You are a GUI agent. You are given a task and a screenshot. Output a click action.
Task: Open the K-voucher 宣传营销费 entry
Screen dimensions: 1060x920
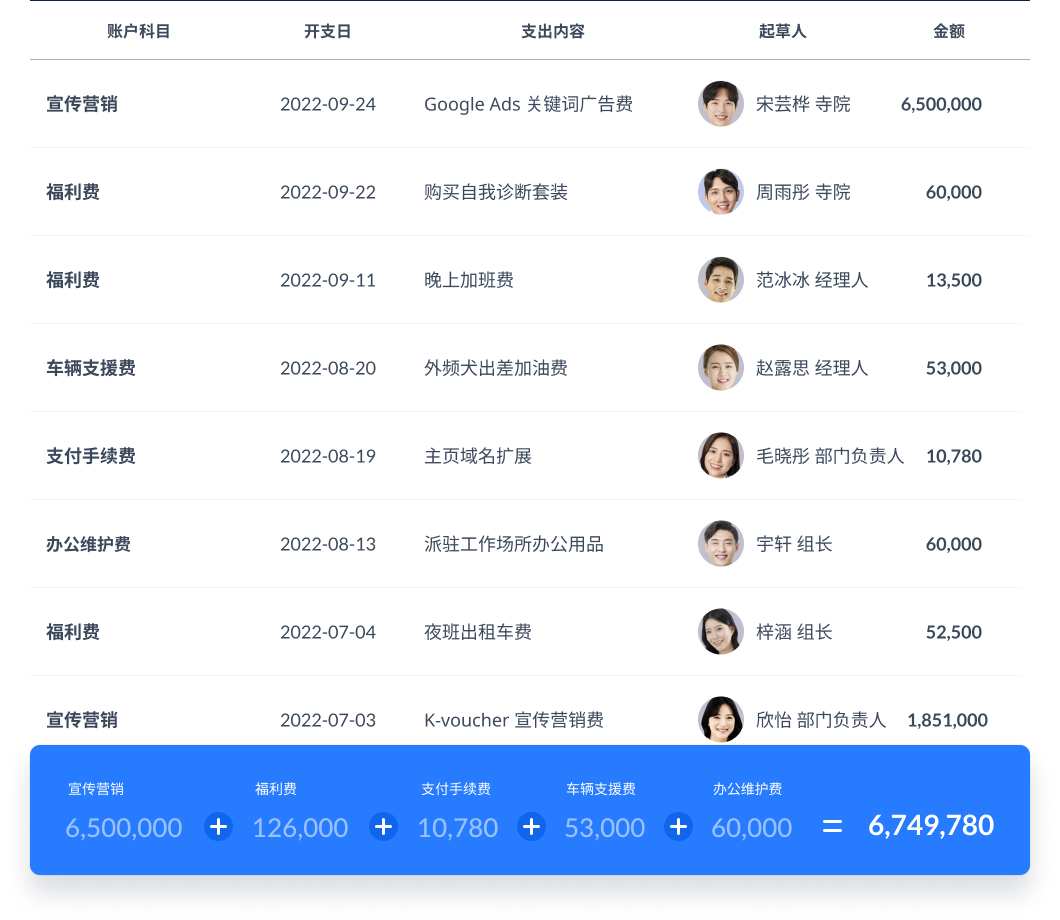point(513,720)
